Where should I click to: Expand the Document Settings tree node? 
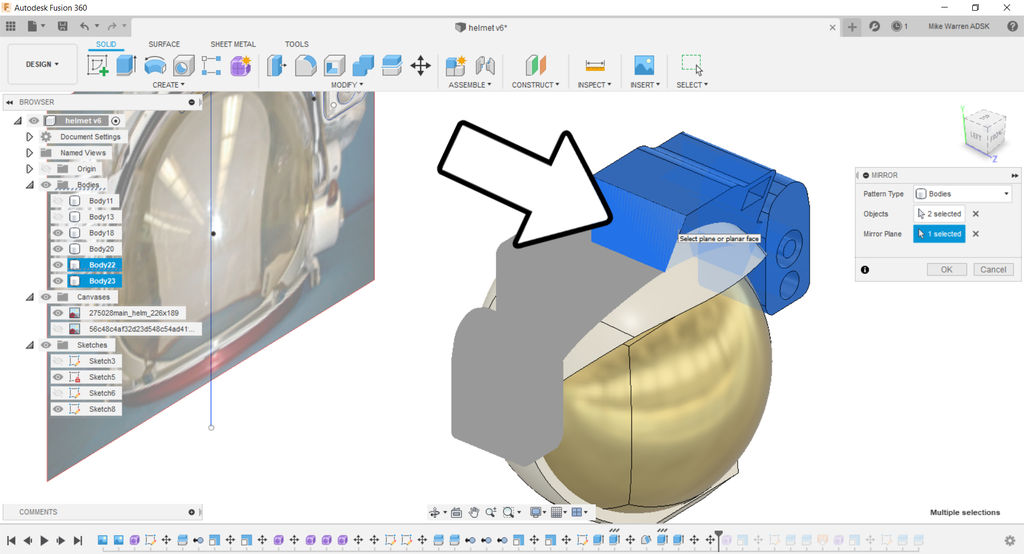coord(29,137)
